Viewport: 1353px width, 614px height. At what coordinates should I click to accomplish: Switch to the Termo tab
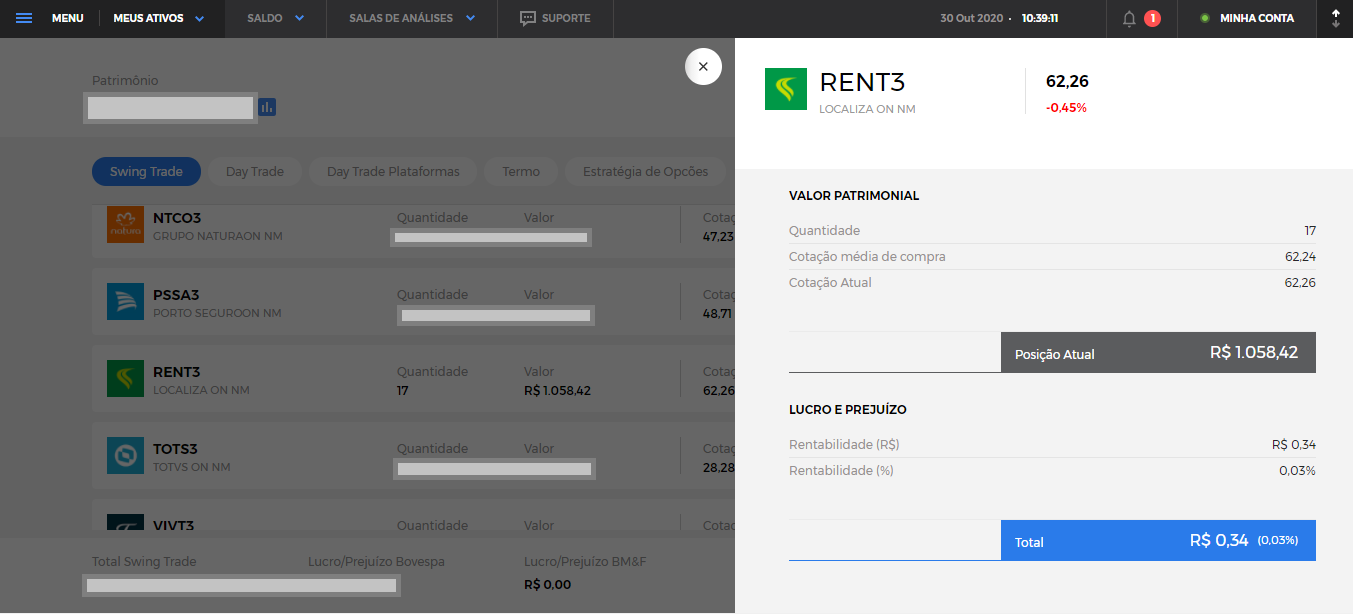tap(520, 172)
